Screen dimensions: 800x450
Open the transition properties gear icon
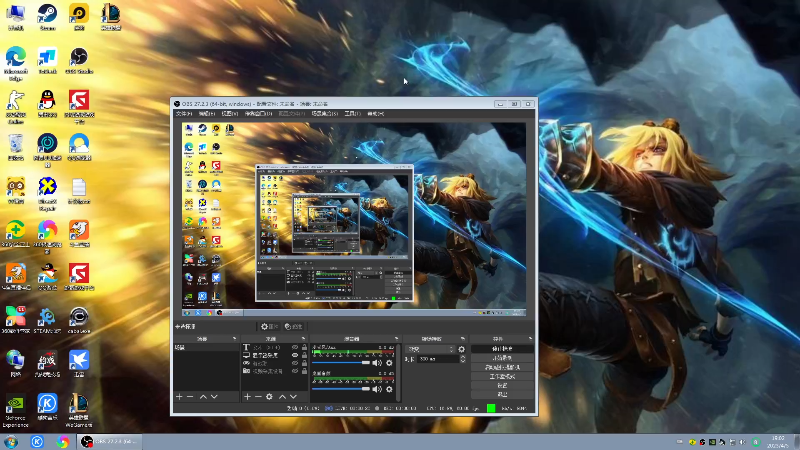462,349
